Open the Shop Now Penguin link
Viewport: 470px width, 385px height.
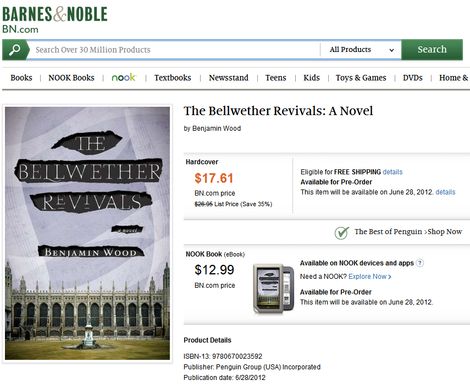click(x=445, y=231)
